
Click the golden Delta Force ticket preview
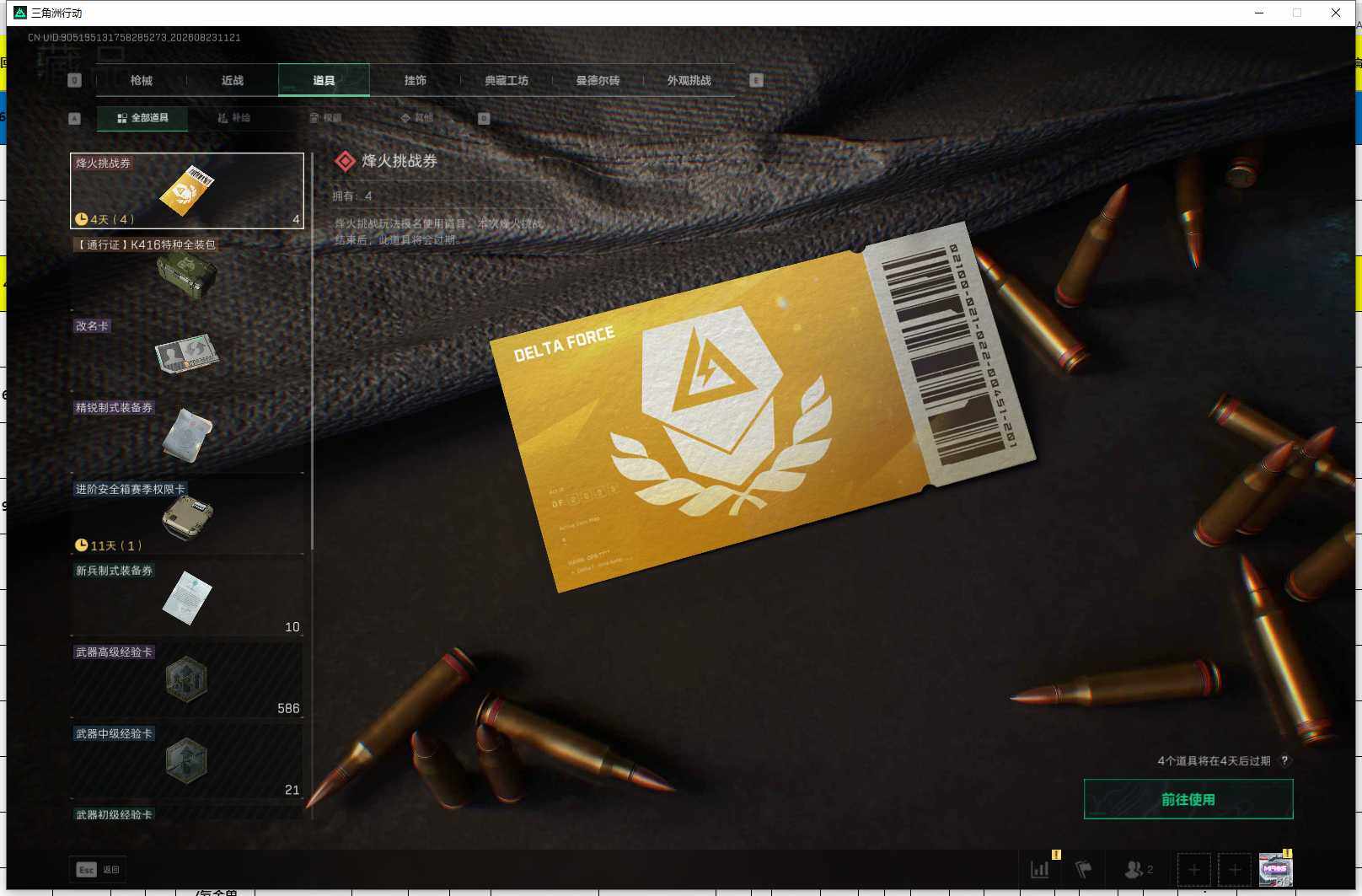(763, 407)
